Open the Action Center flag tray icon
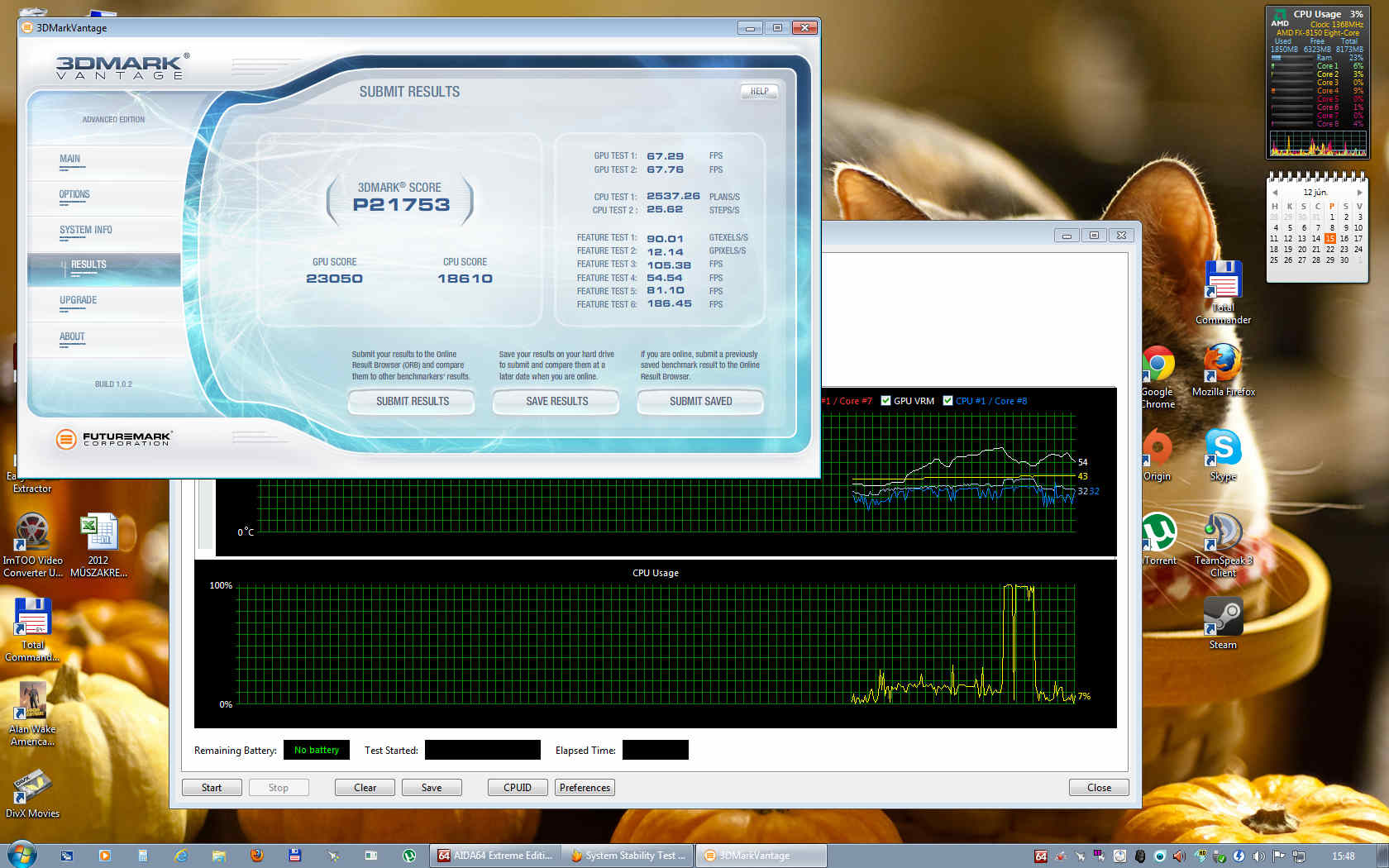This screenshot has height=868, width=1389. [x=1279, y=856]
